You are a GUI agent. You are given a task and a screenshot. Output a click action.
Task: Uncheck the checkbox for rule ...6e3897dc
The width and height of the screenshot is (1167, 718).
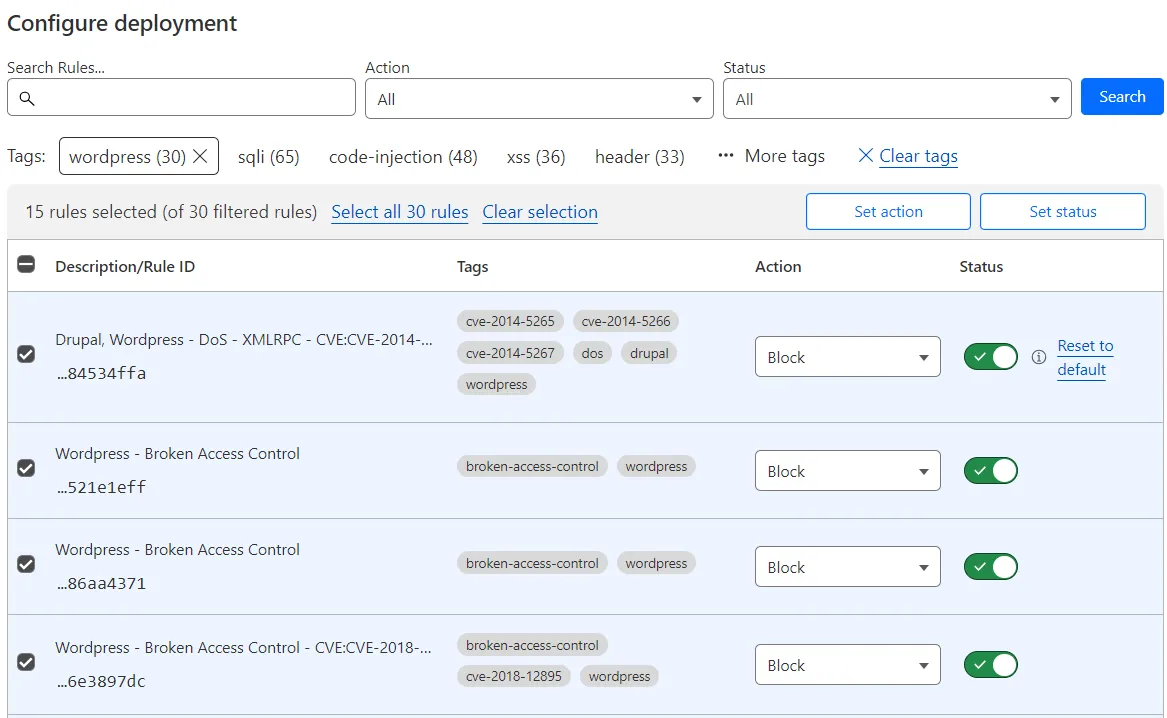click(26, 662)
